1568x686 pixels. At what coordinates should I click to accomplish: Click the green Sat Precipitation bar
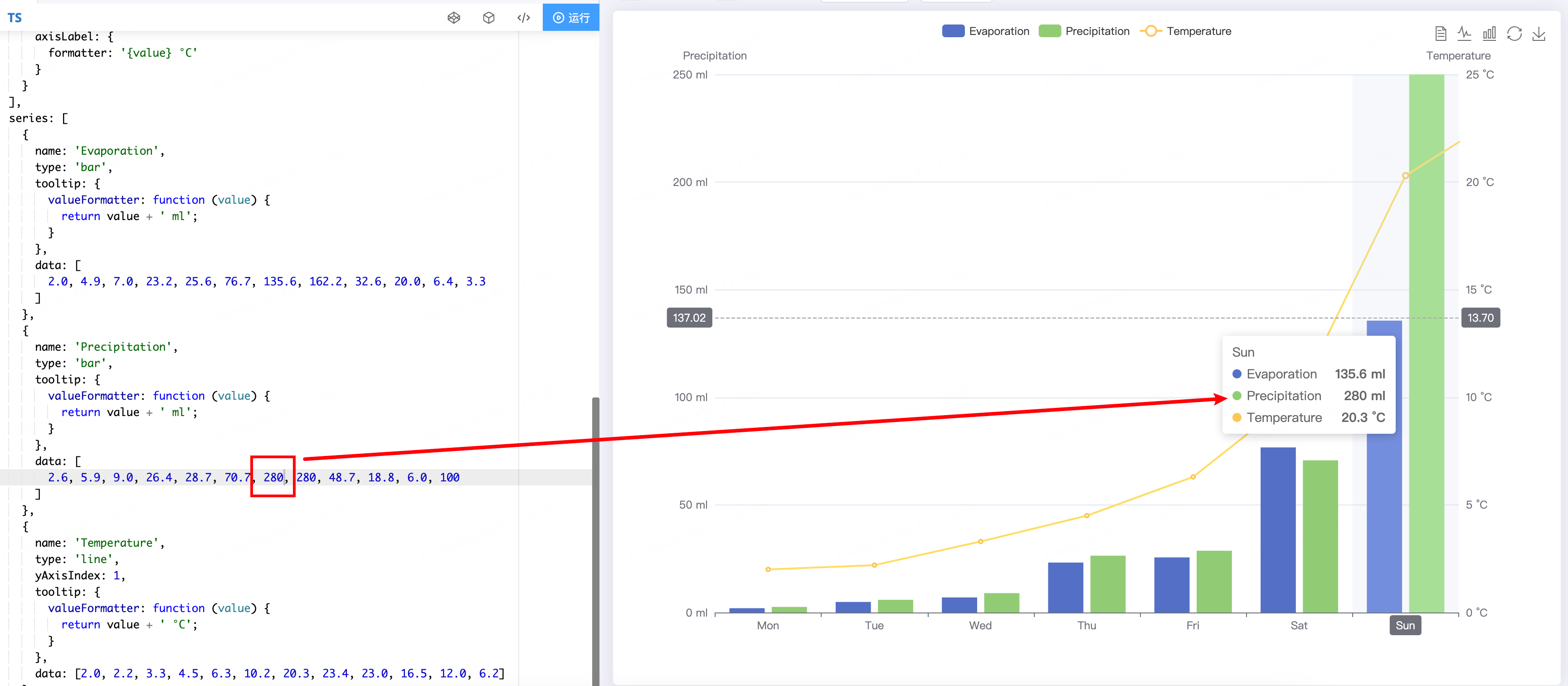[x=1320, y=536]
